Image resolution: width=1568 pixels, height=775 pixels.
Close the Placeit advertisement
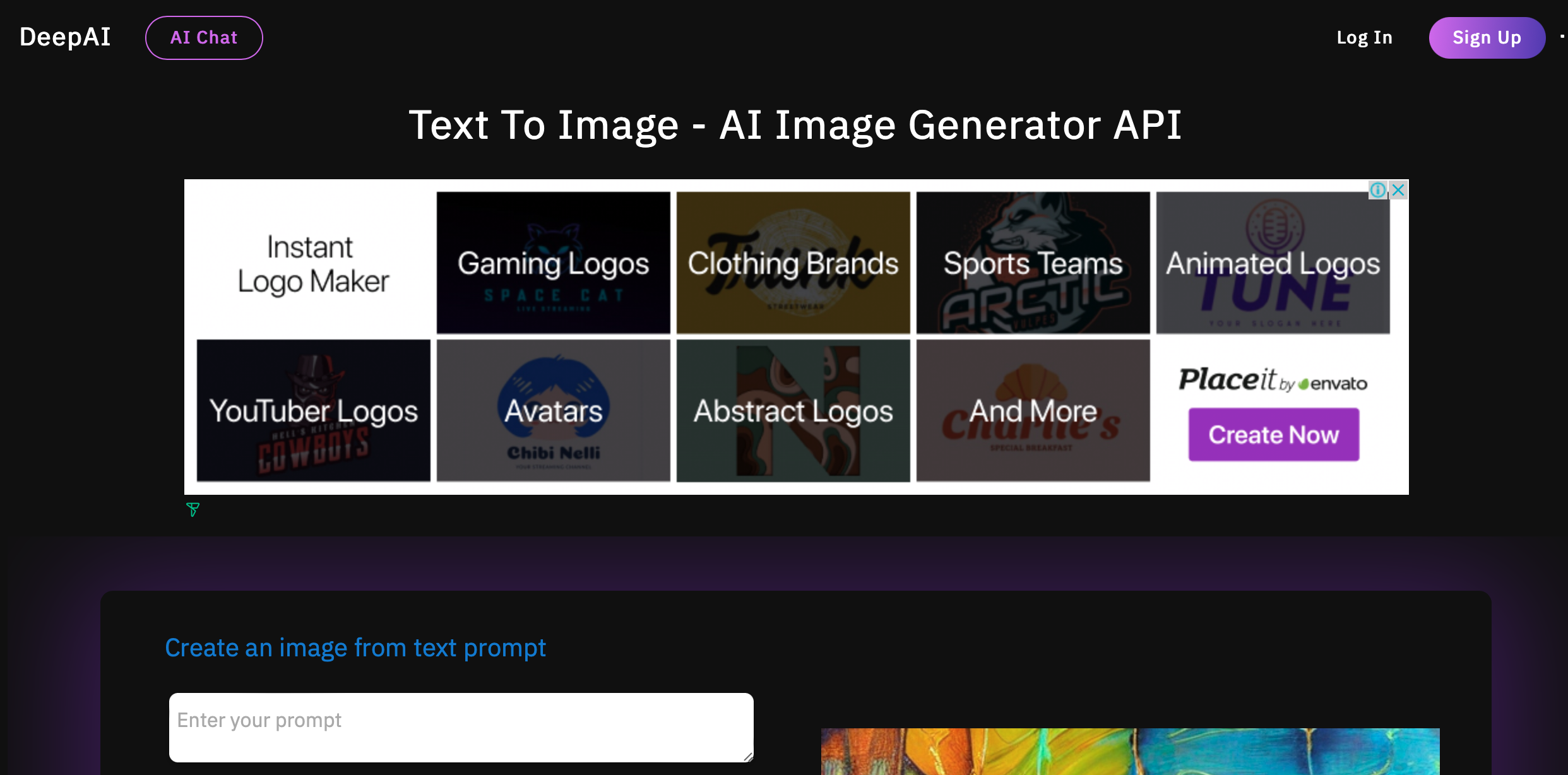coord(1398,190)
